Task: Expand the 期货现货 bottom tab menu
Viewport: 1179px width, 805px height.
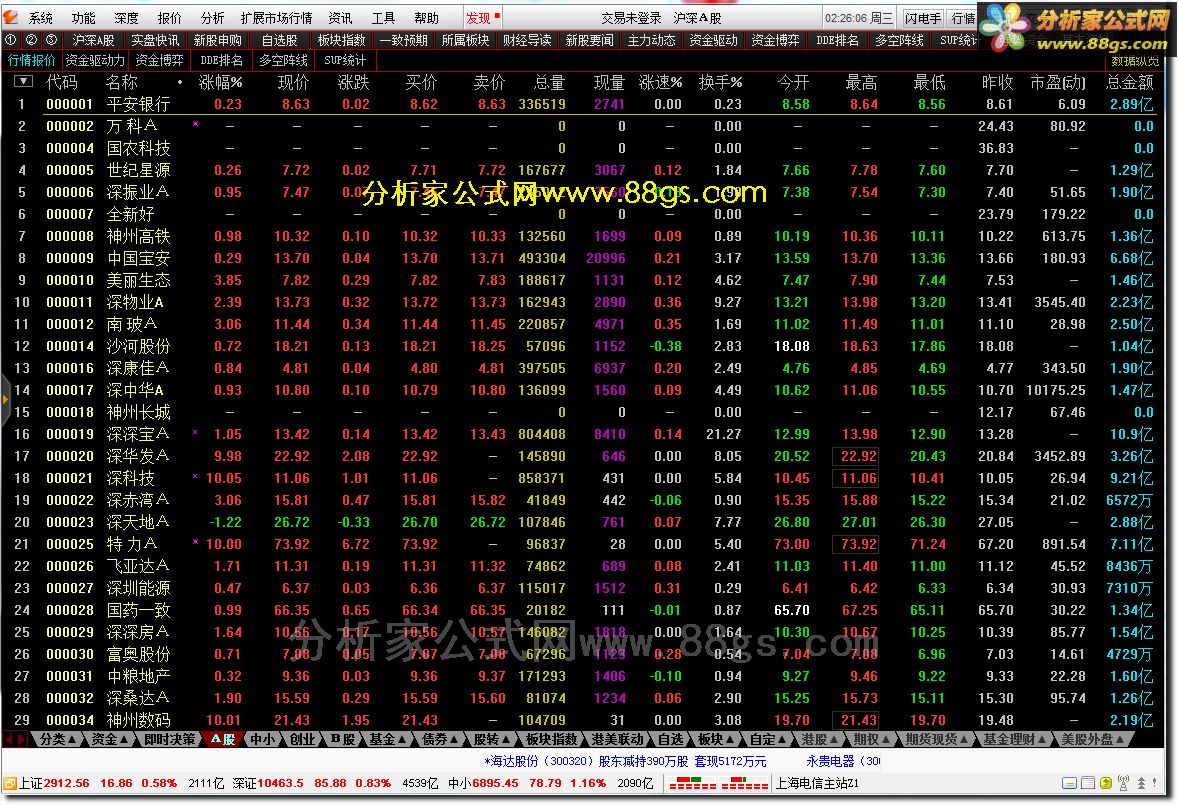Action: tap(937, 740)
